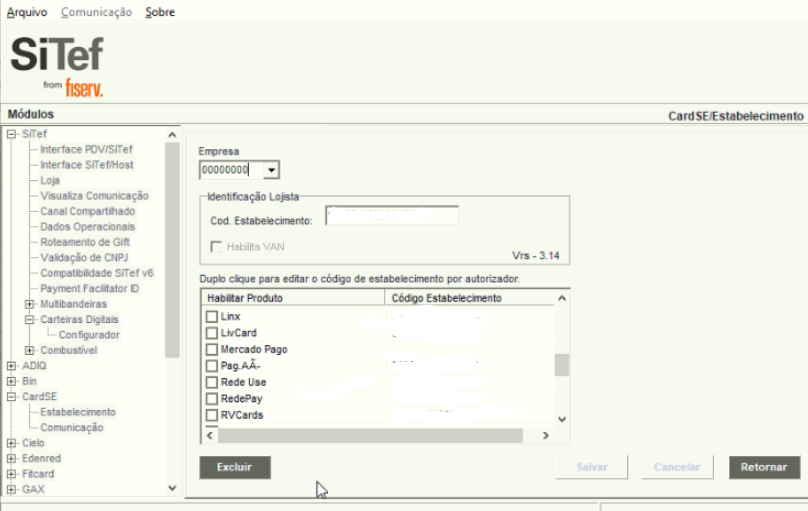The width and height of the screenshot is (808, 511).
Task: Collapse the CardSE module
Action: coord(11,397)
